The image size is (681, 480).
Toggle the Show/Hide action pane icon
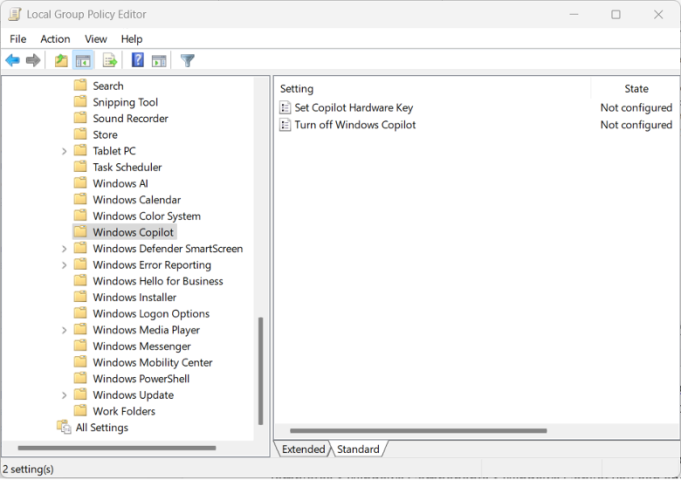click(158, 61)
